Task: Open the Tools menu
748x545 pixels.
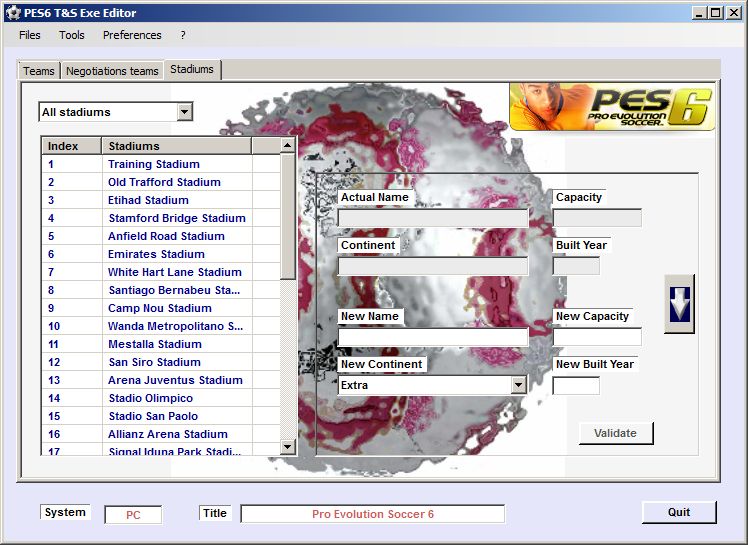Action: click(x=72, y=35)
